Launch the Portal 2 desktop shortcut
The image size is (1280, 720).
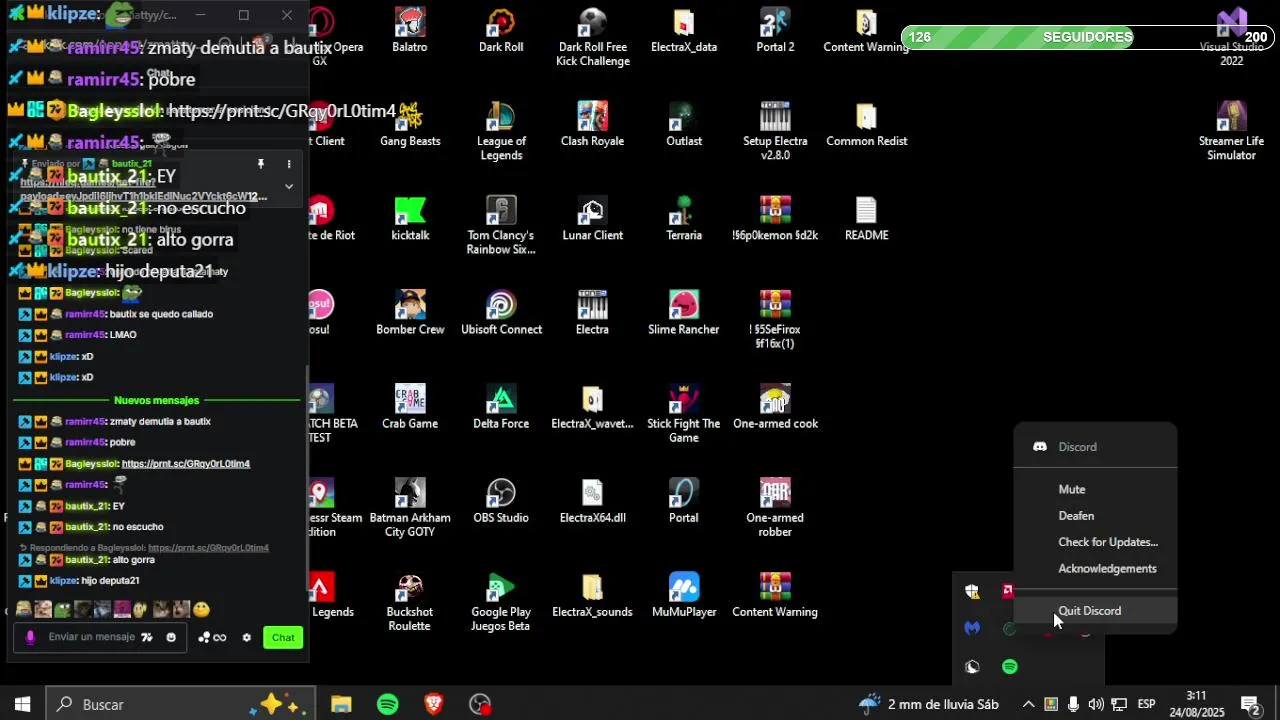[x=775, y=30]
